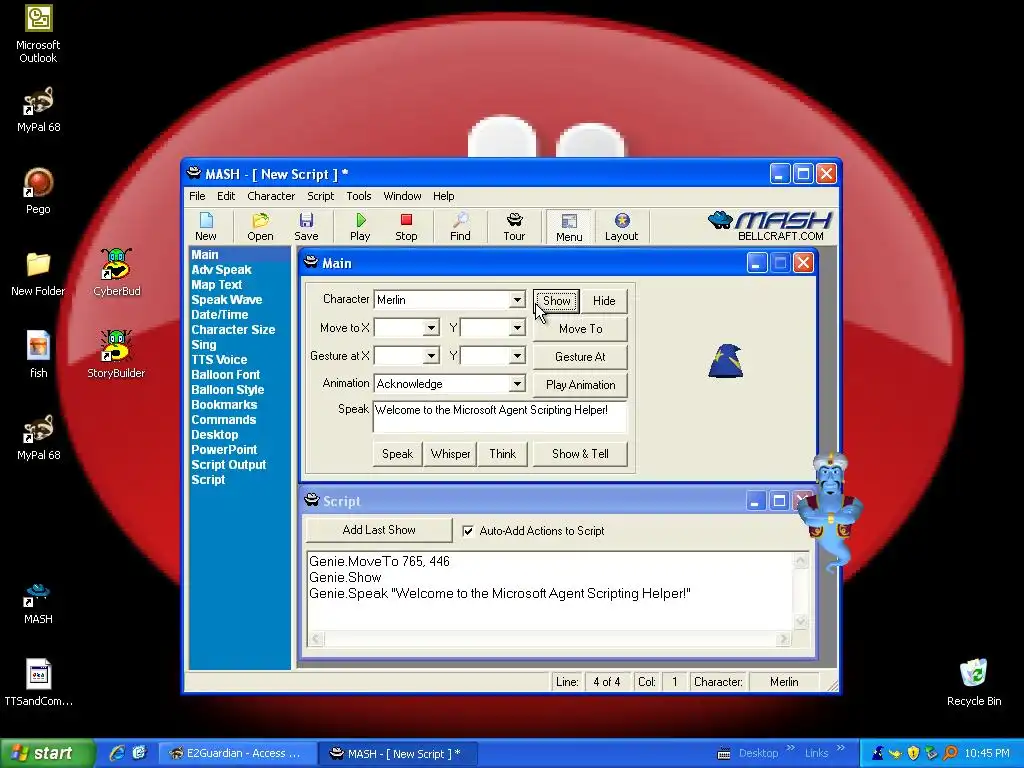This screenshot has width=1024, height=768.
Task: Click the script line Genie.Show
Action: 345,577
